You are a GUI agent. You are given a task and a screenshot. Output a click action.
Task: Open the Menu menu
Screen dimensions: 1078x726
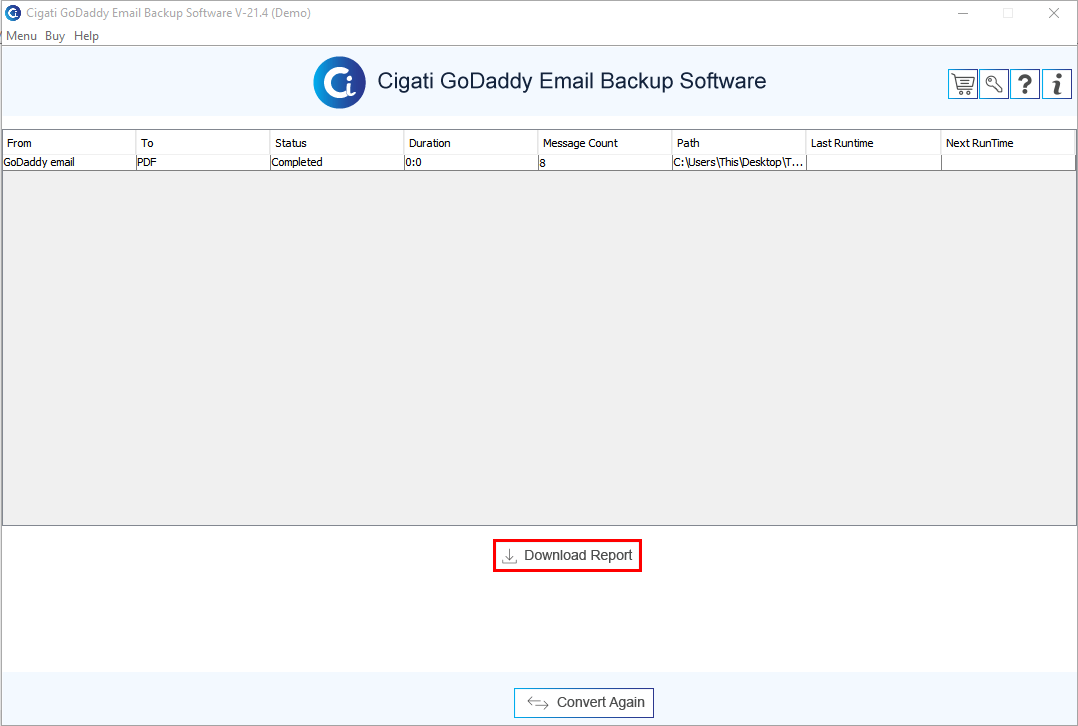click(21, 36)
